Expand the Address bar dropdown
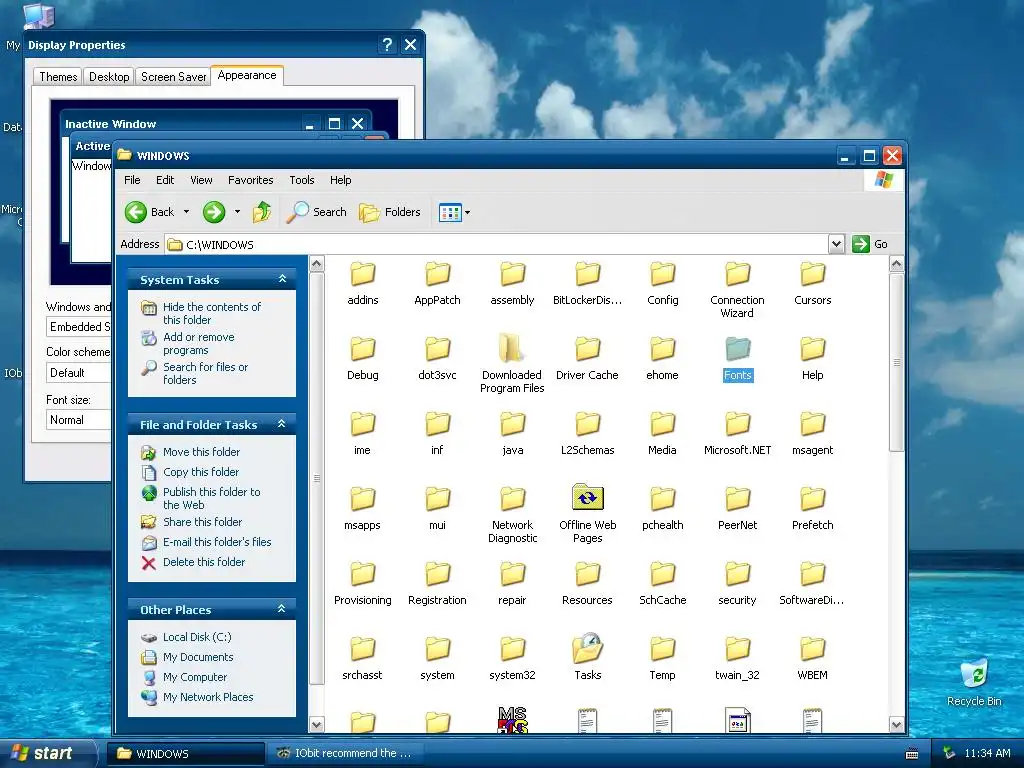The width and height of the screenshot is (1024, 768). point(836,244)
